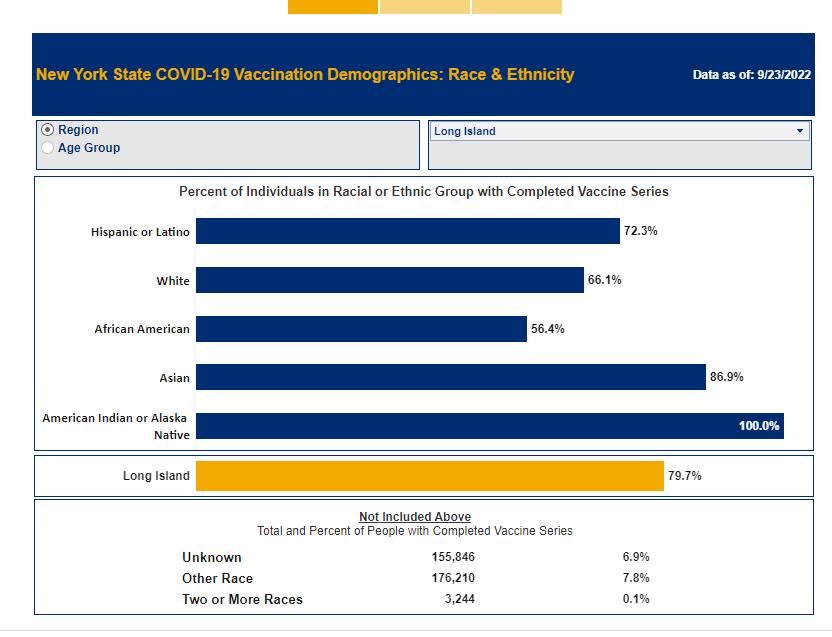Click the first dark orange tab at top
Screen dimensions: 832x637
coord(333,6)
